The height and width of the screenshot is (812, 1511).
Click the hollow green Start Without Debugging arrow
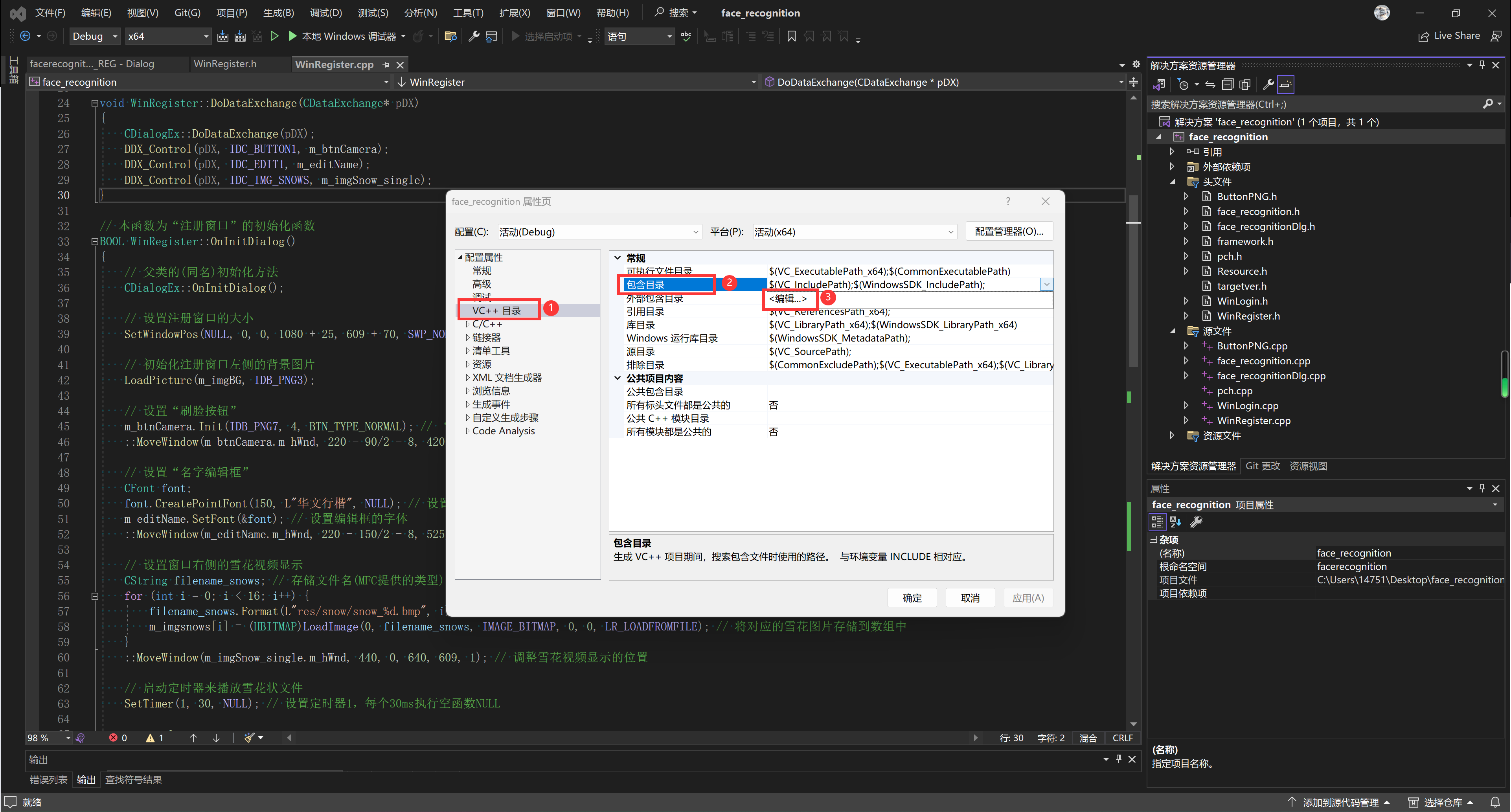(274, 37)
